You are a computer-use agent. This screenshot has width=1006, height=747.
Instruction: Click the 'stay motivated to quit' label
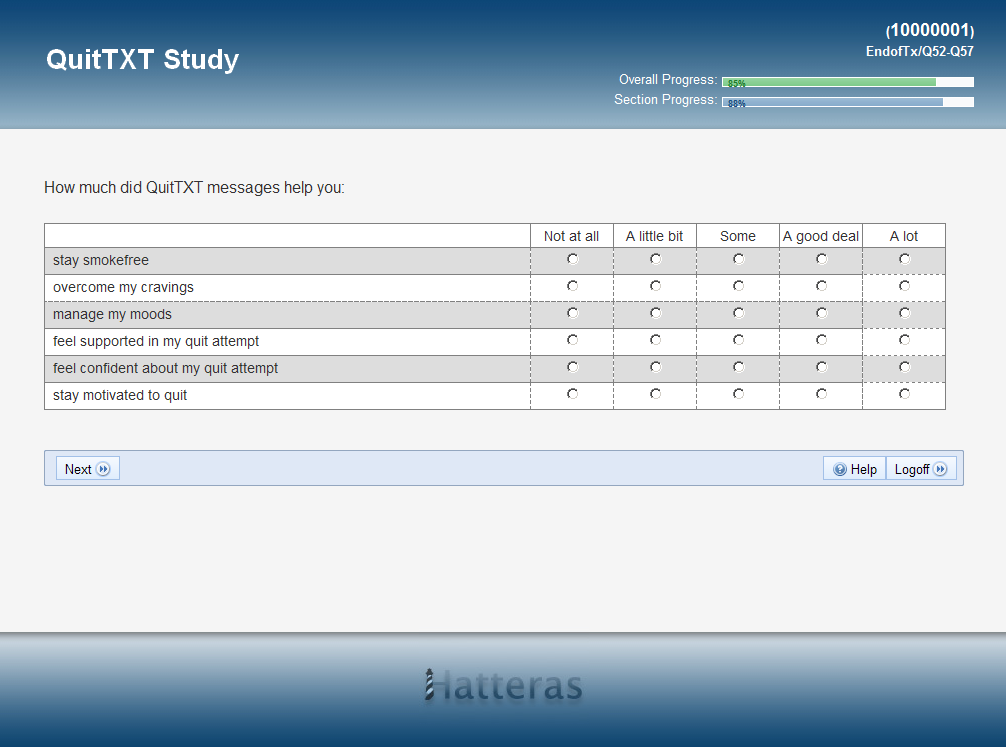120,395
